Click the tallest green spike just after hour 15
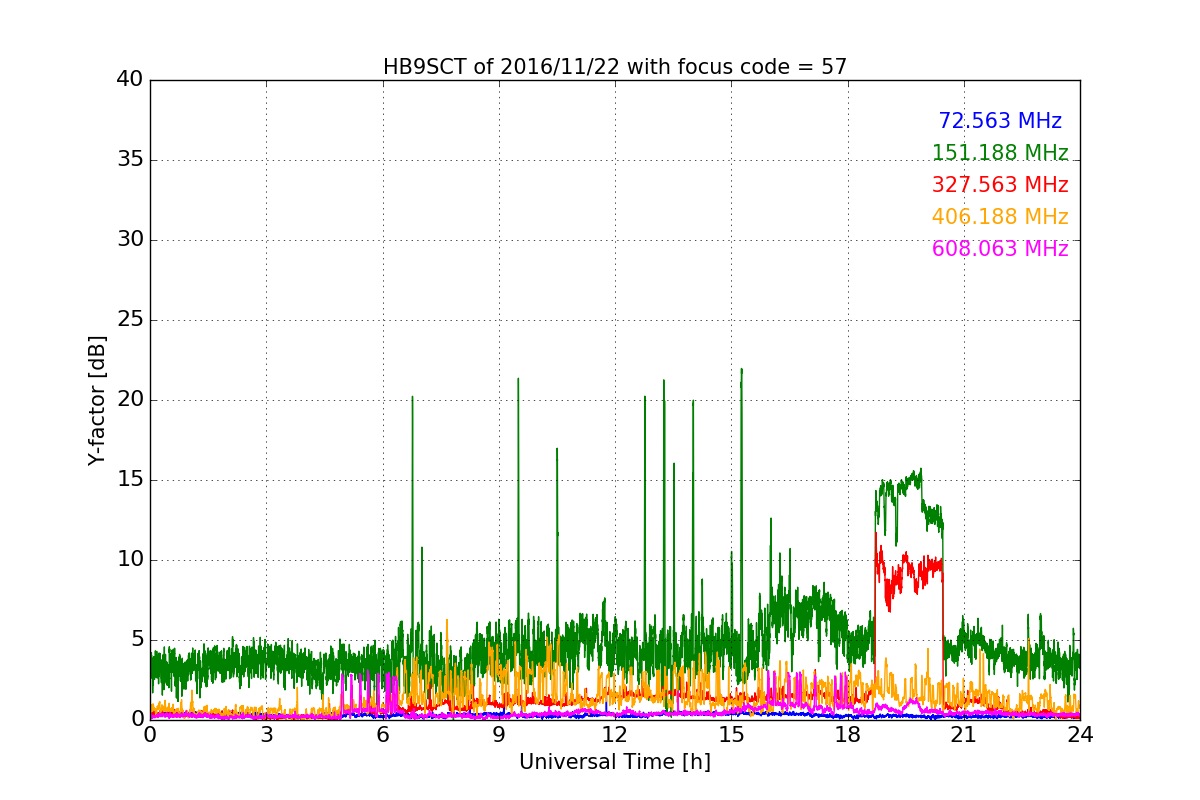This screenshot has height=800, width=1200. (x=741, y=500)
